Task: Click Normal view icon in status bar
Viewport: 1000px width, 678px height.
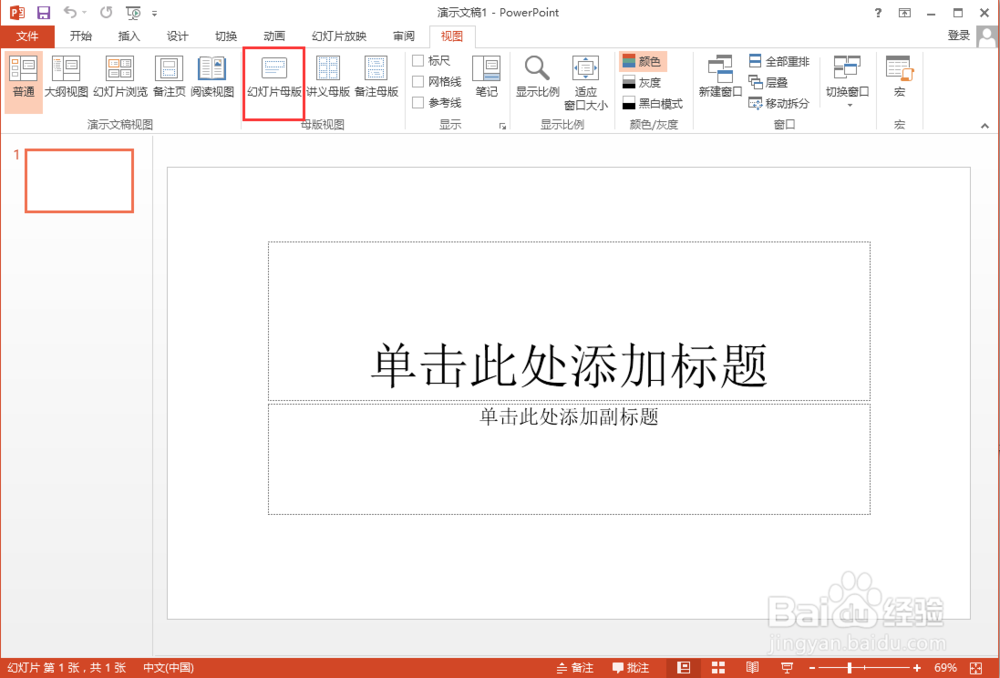Action: [684, 668]
